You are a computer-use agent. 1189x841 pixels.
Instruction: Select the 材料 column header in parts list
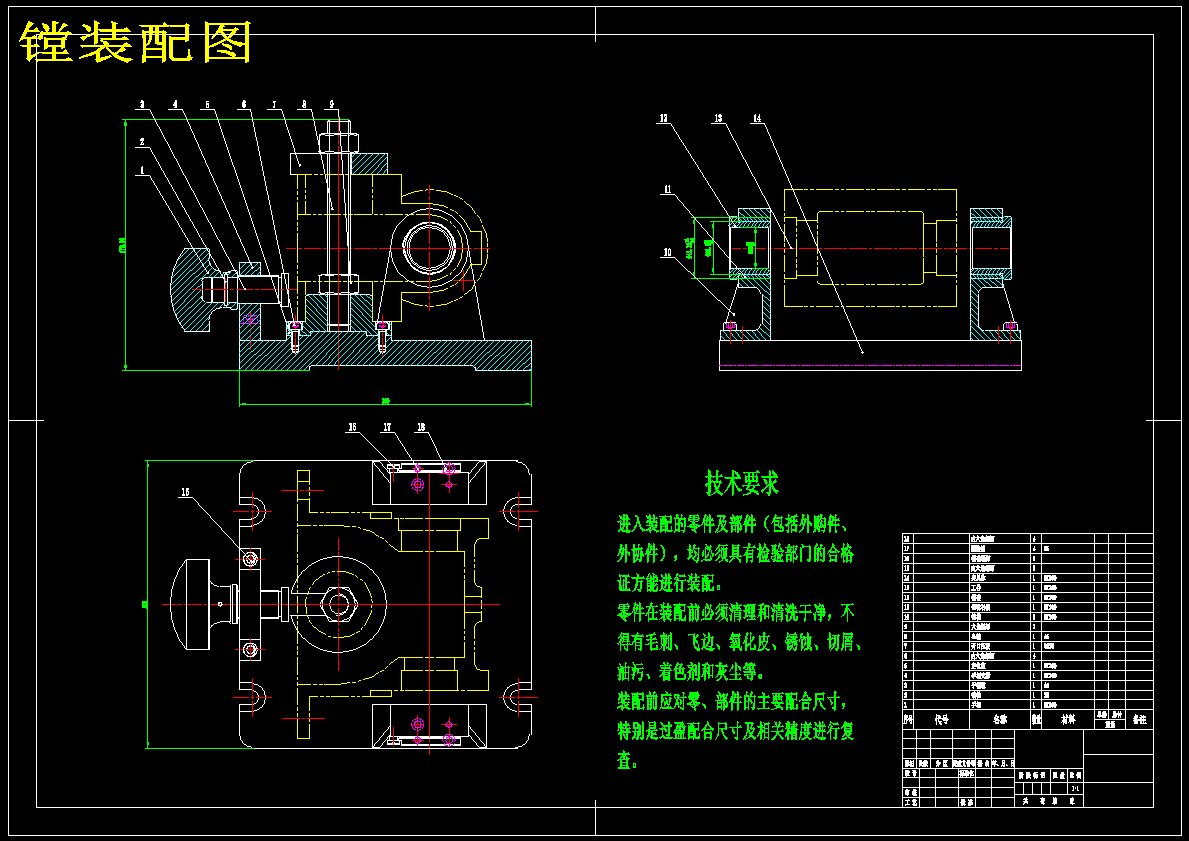(1068, 720)
